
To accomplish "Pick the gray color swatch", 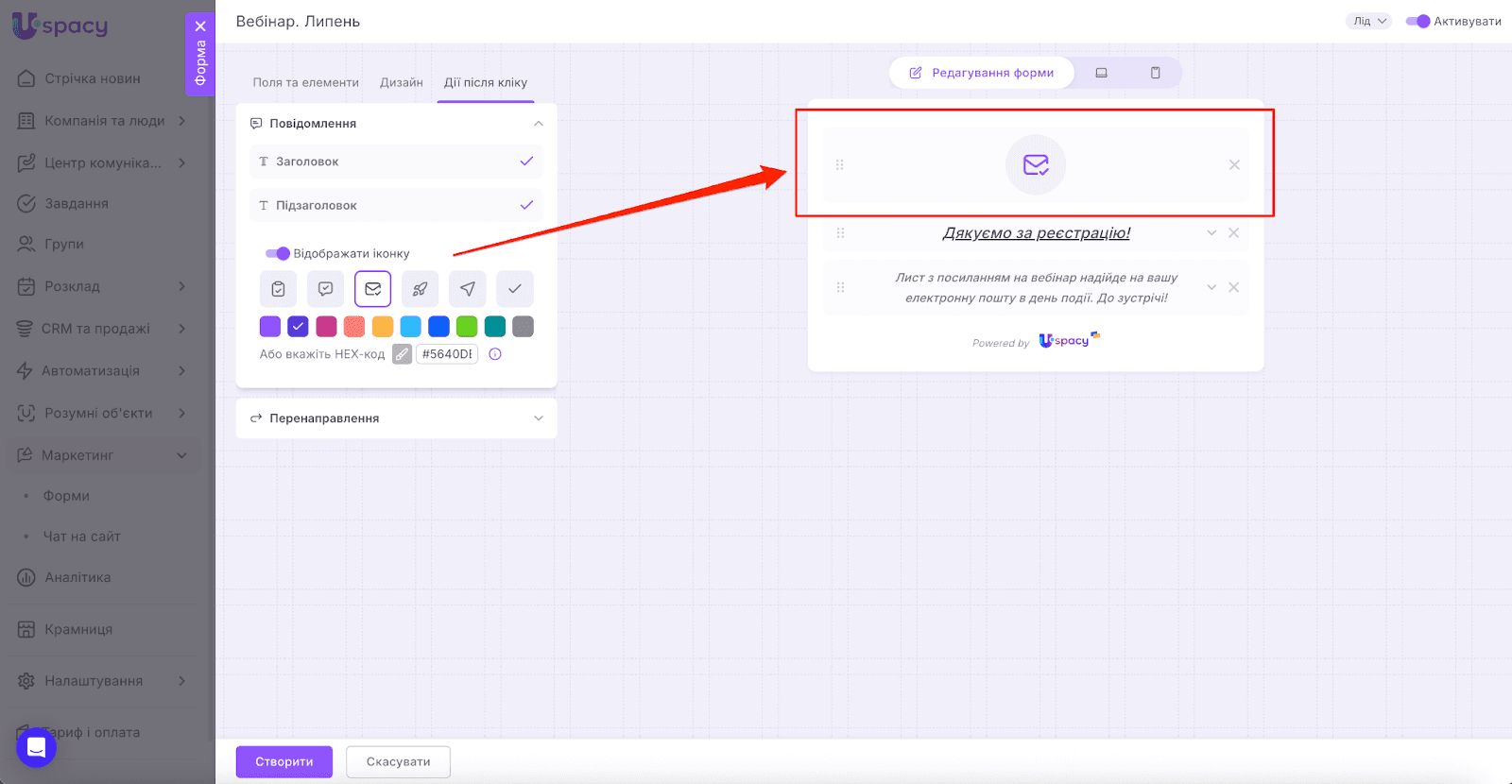I will click(523, 327).
